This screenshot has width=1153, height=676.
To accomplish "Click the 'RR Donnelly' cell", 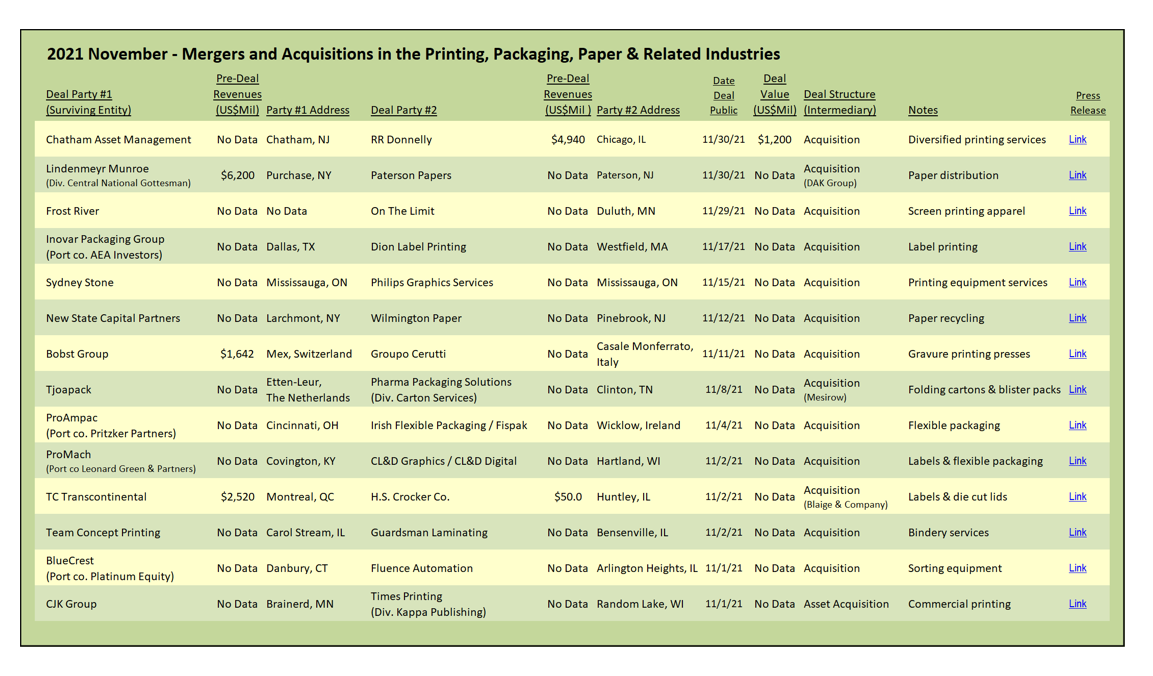I will pyautogui.click(x=401, y=140).
